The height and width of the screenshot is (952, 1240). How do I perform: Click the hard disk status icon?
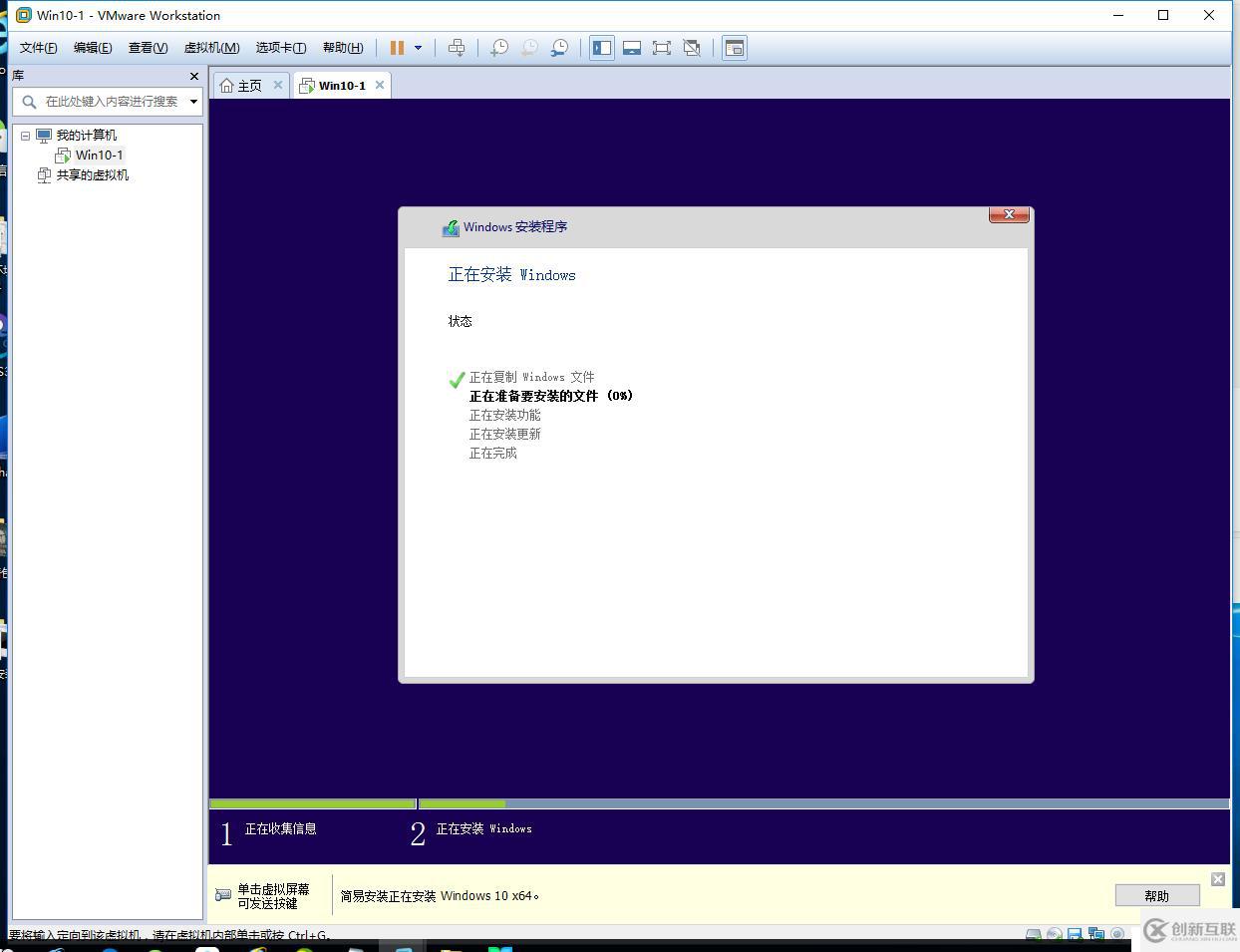click(1033, 935)
